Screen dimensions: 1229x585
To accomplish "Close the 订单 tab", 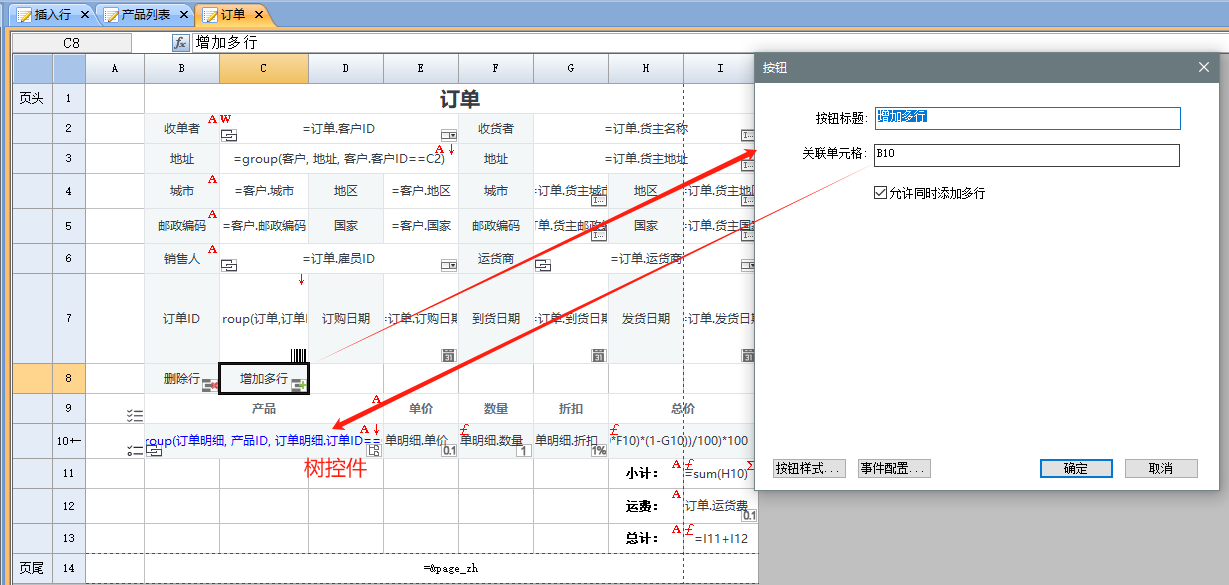I will (x=259, y=15).
